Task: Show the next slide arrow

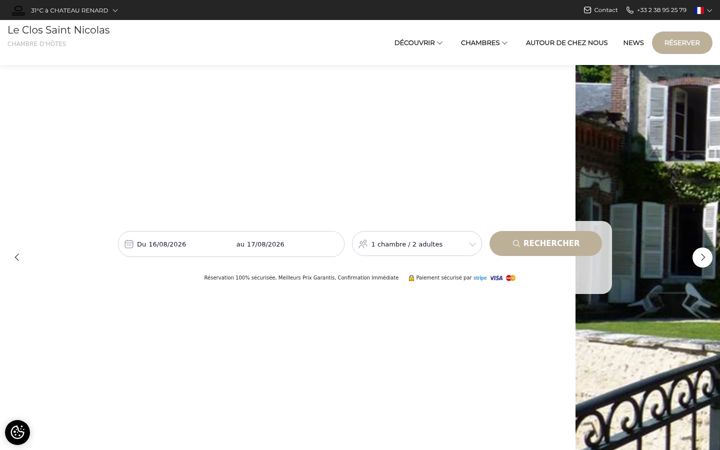Action: (x=702, y=257)
